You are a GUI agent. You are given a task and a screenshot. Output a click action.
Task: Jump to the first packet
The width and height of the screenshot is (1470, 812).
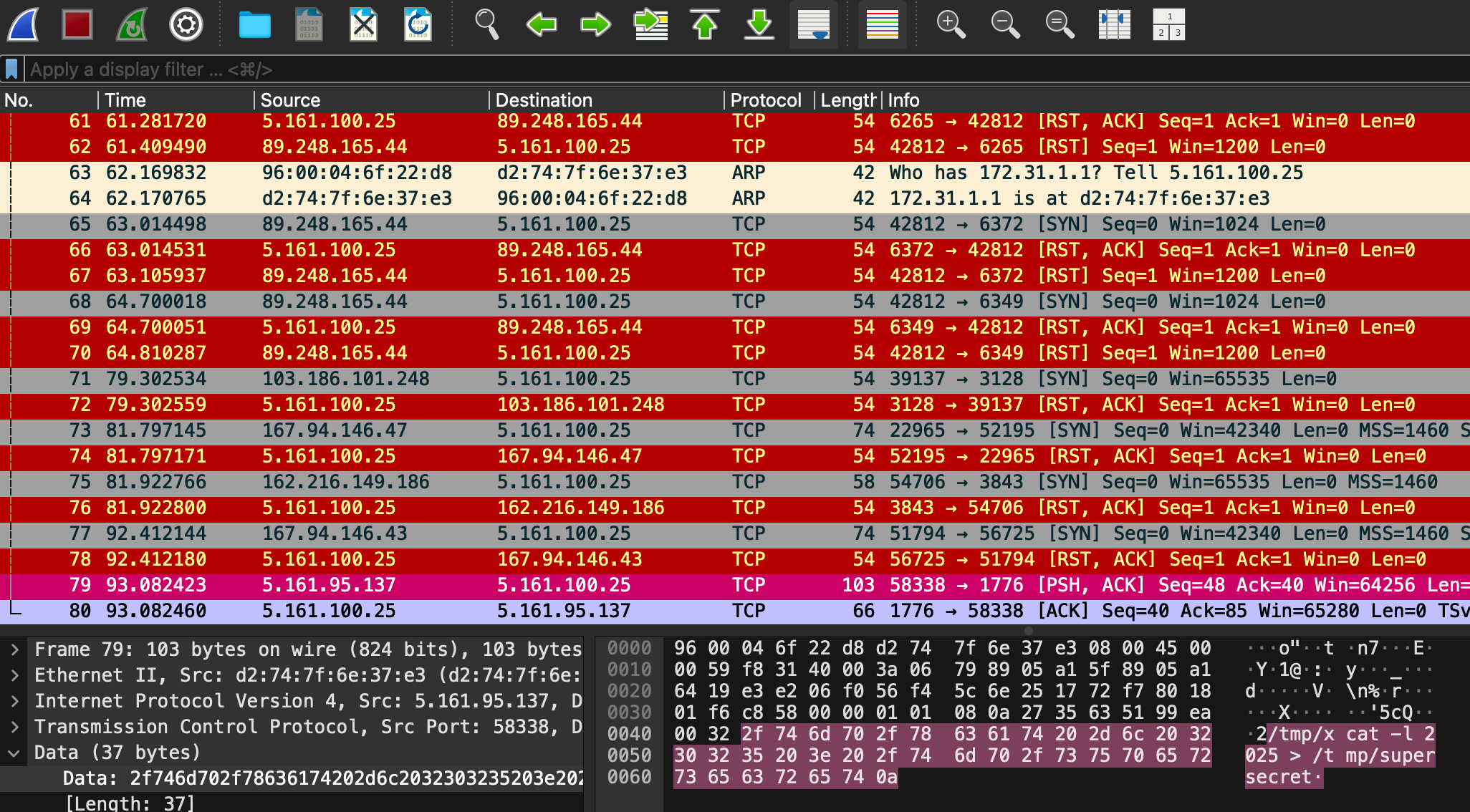pyautogui.click(x=705, y=25)
